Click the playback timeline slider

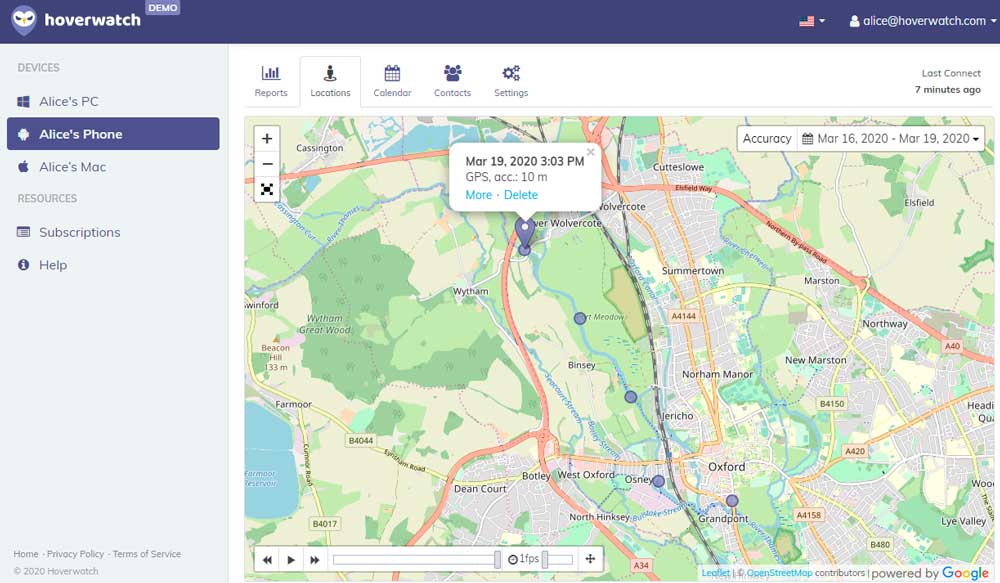(416, 560)
